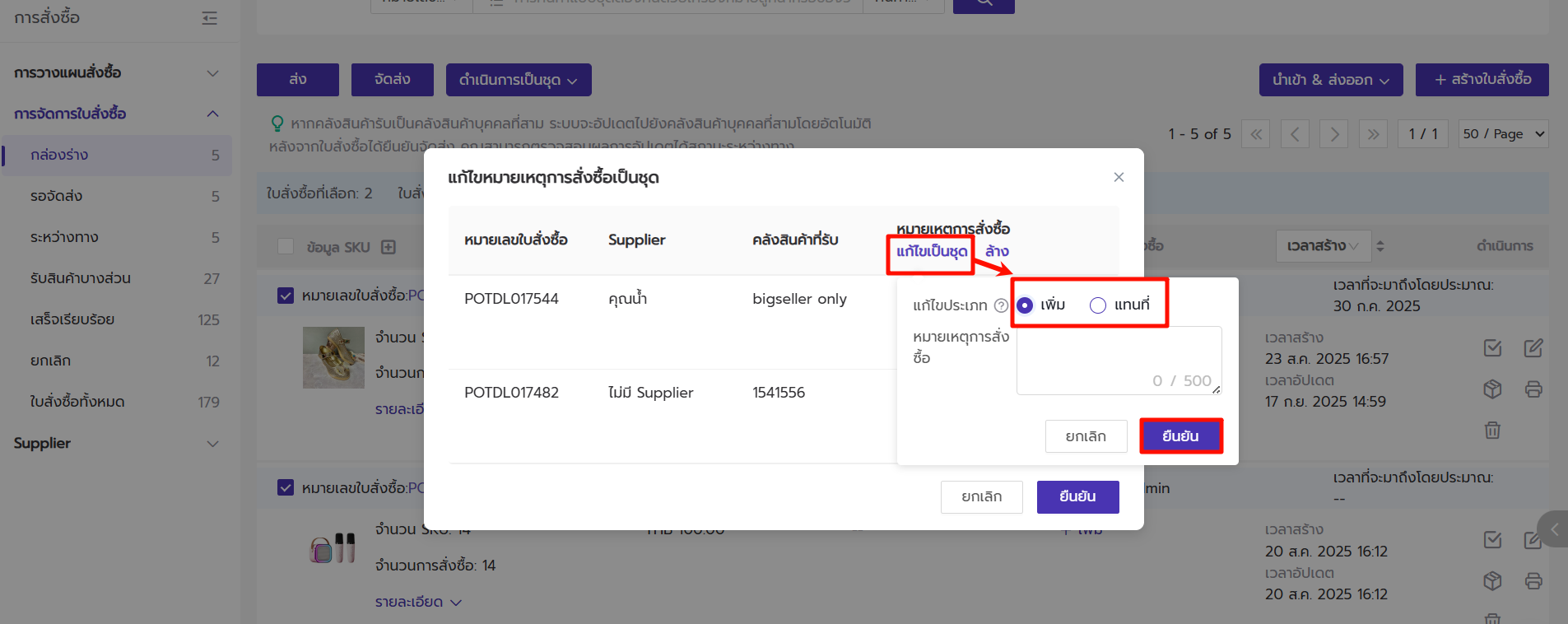Click the second order's product thumbnail
The height and width of the screenshot is (624, 1568).
click(333, 547)
